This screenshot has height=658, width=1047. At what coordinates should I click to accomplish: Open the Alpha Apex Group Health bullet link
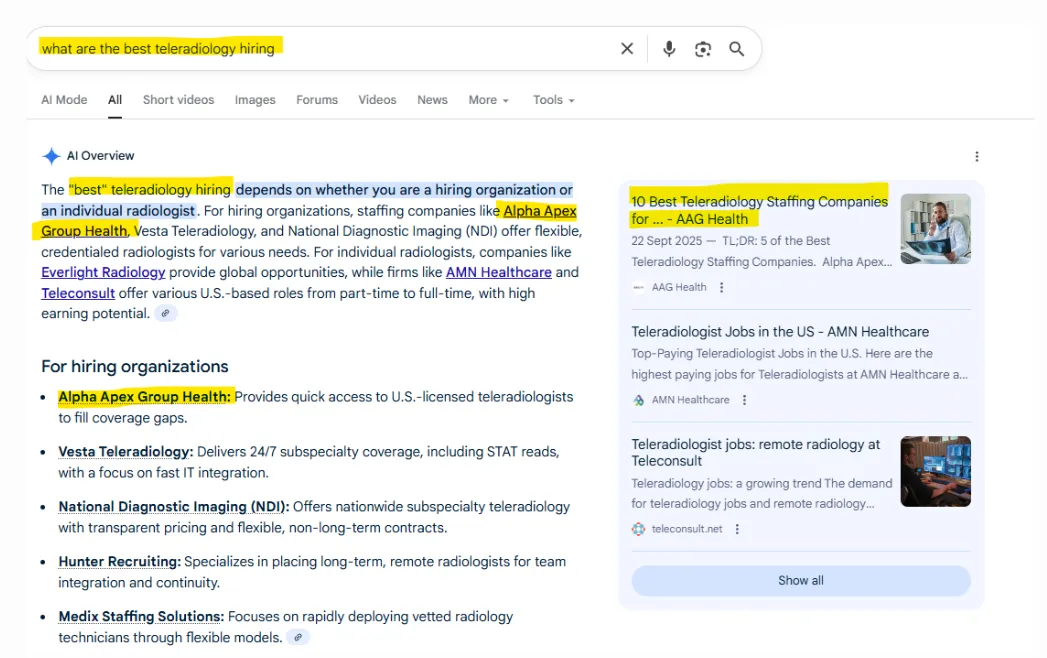coord(144,397)
